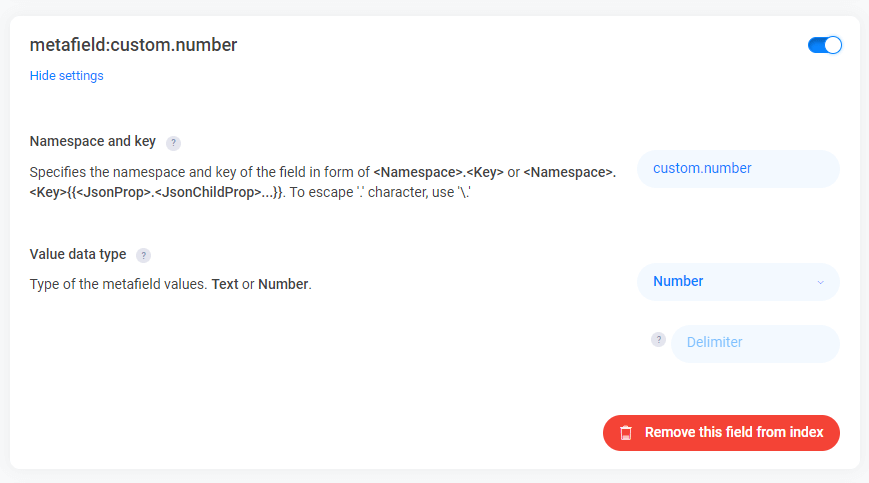
Task: Click the Namespace and key label
Action: pos(93,142)
